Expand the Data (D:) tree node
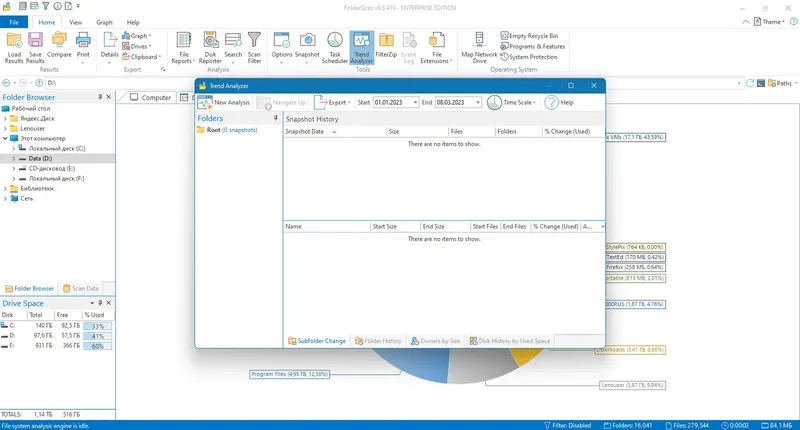Image resolution: width=800 pixels, height=430 pixels. pyautogui.click(x=14, y=159)
